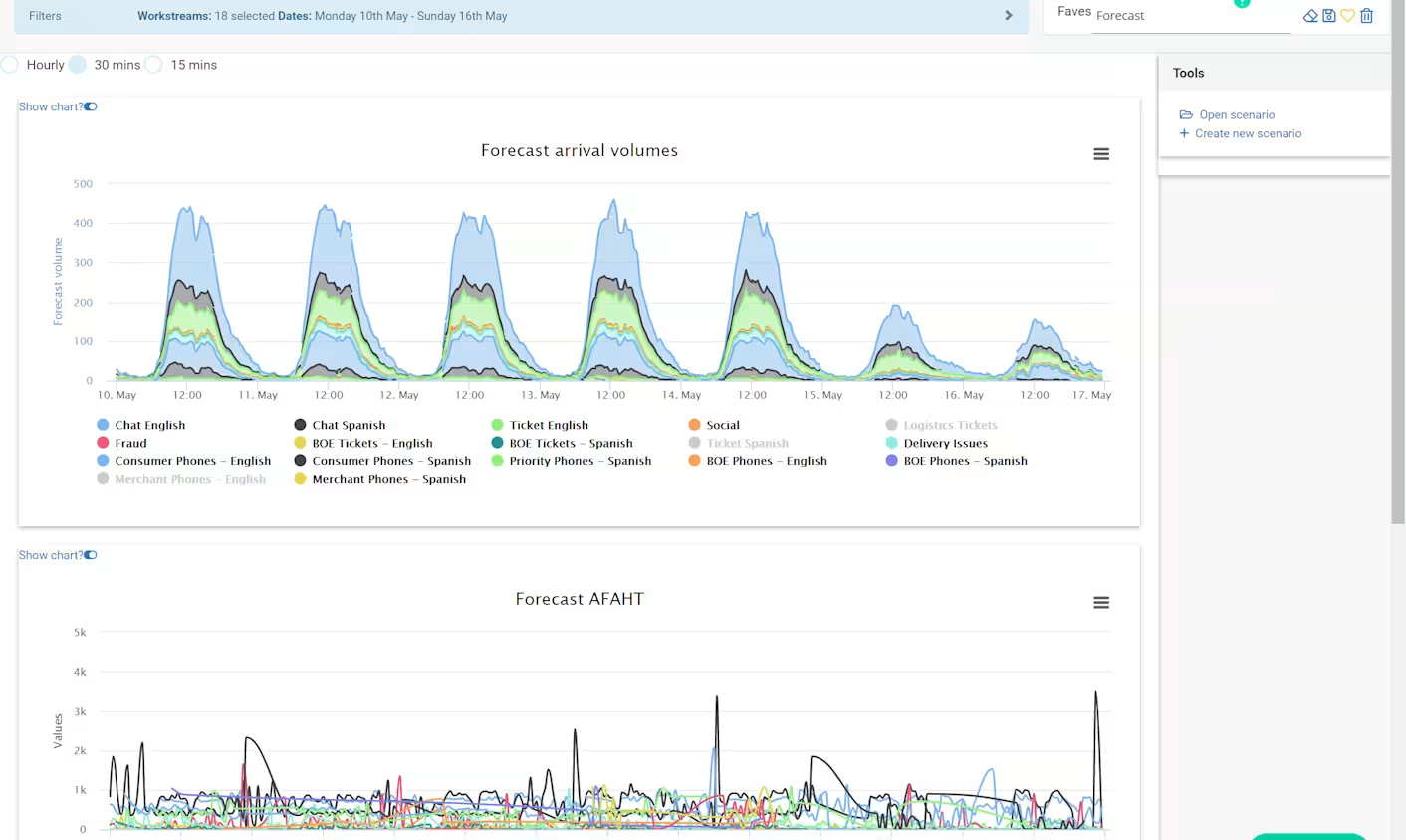
Task: Select the 30 mins interval radio button
Action: (78, 65)
